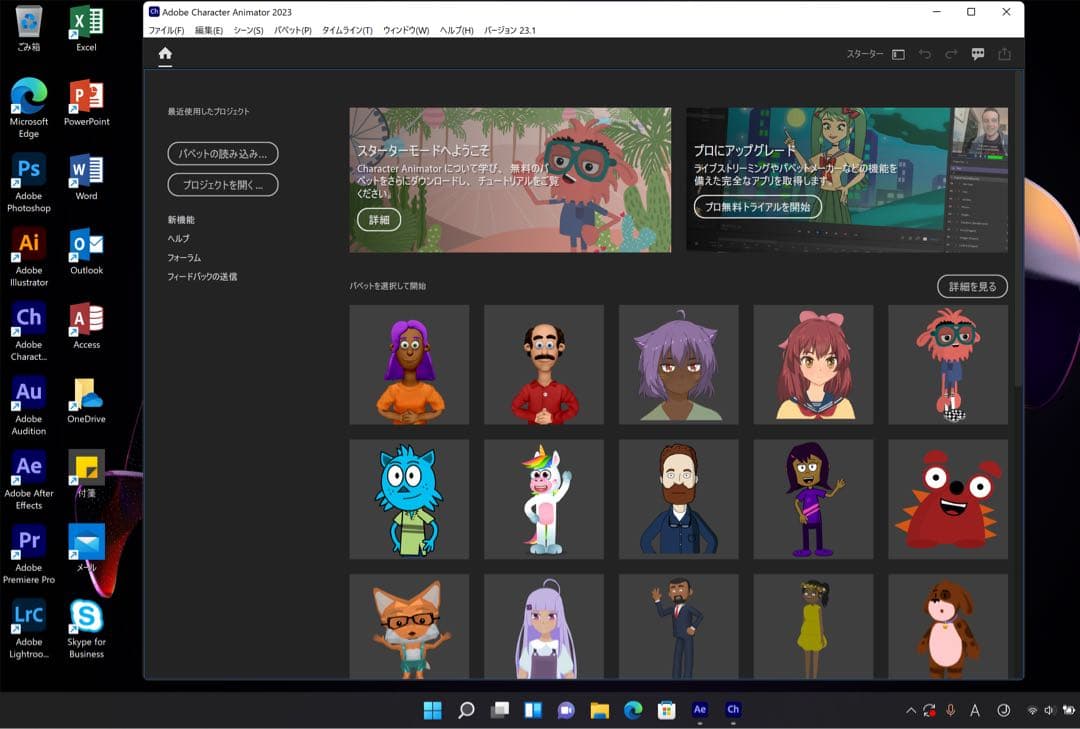Open Adobe Illustrator desktop shortcut

(x=29, y=258)
